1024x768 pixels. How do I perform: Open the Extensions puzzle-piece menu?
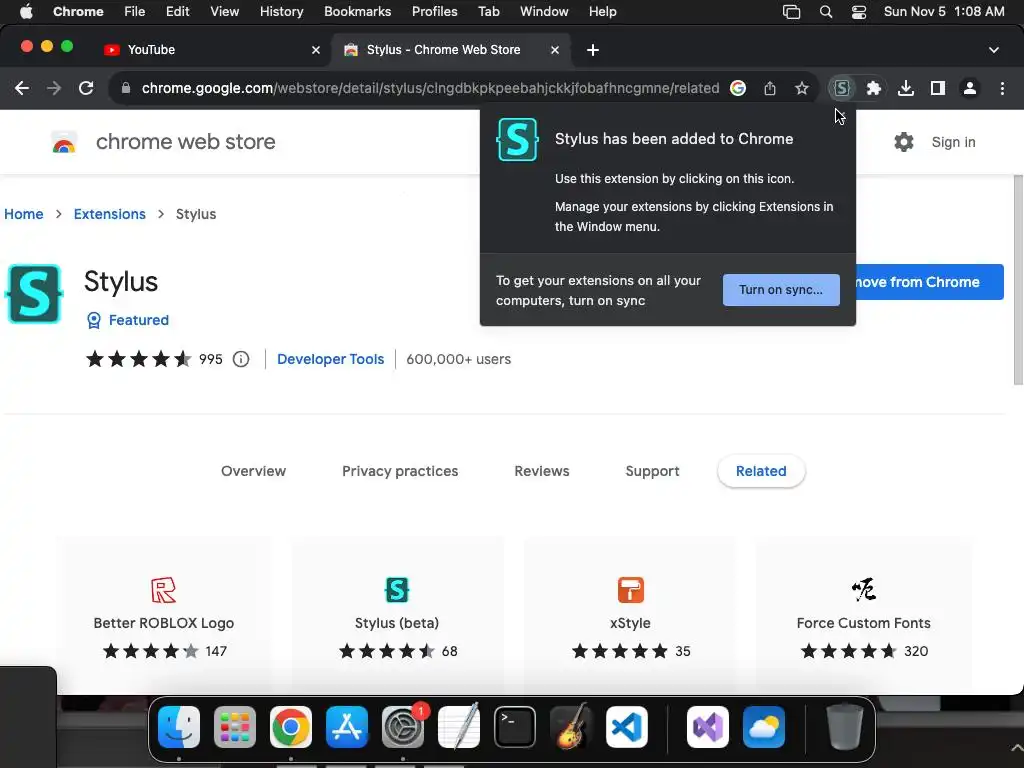point(874,88)
